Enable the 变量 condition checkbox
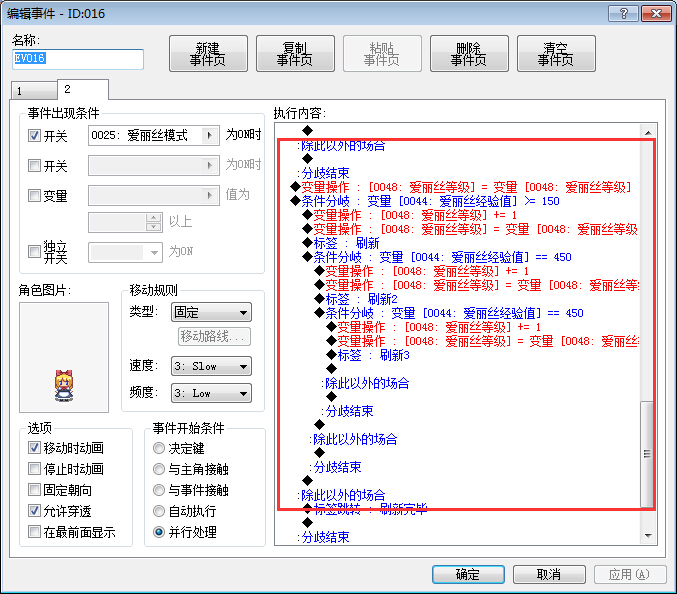 pos(34,196)
